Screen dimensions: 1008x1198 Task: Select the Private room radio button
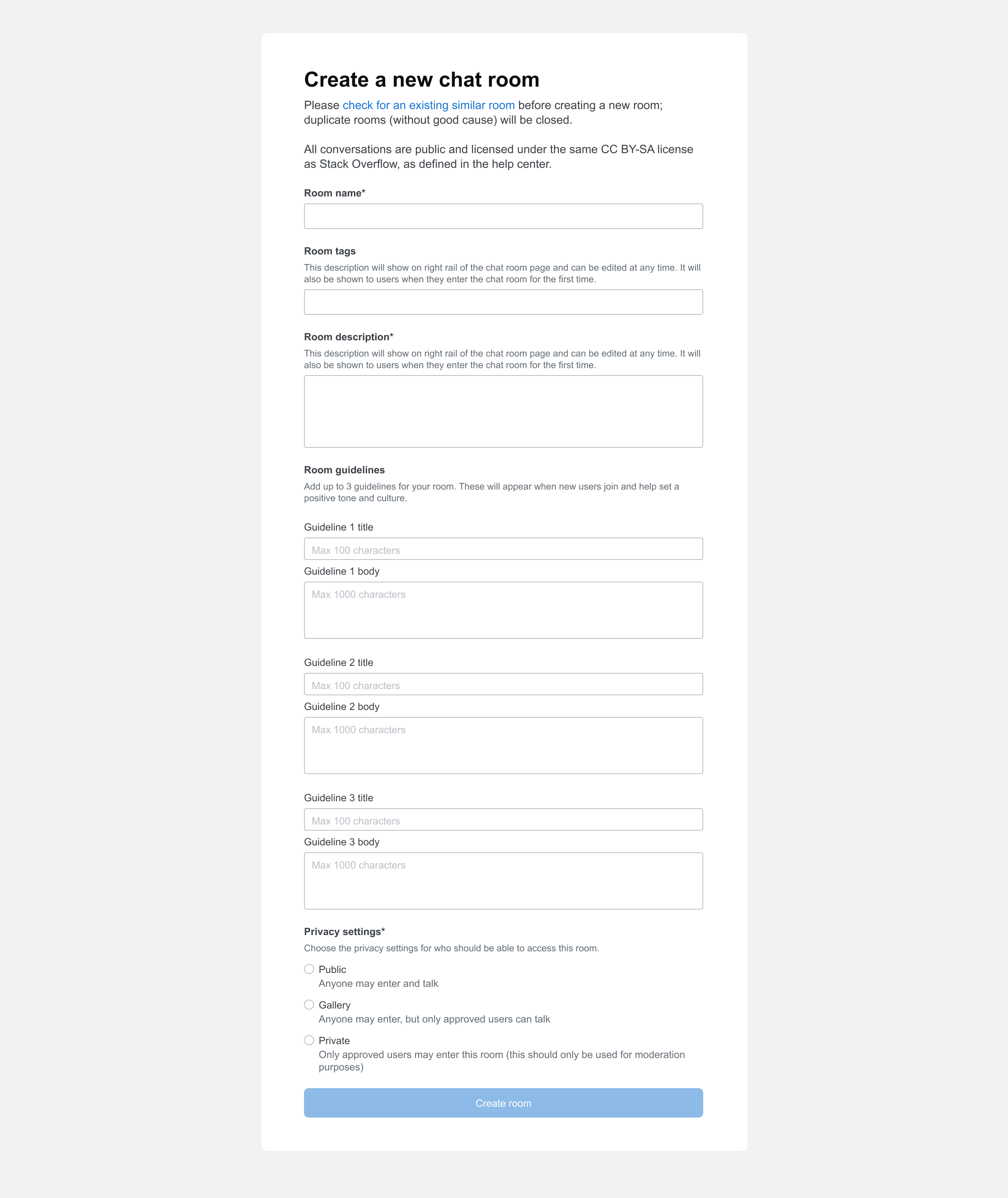[309, 1040]
